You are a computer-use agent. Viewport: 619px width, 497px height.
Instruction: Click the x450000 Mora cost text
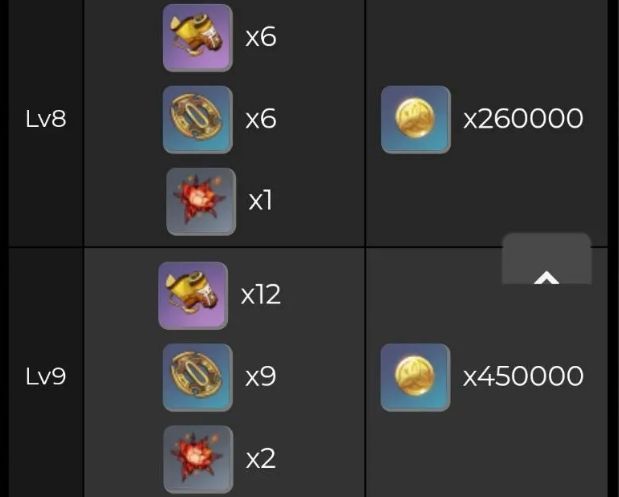pos(523,376)
